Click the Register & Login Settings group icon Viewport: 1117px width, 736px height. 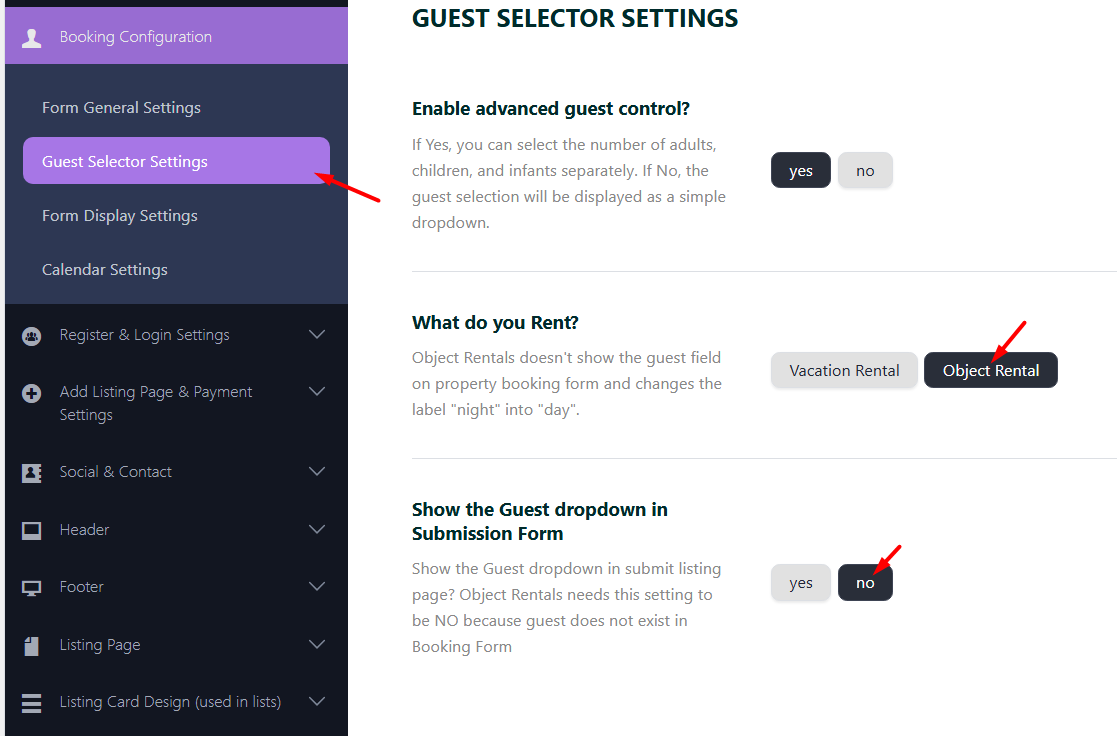[32, 336]
